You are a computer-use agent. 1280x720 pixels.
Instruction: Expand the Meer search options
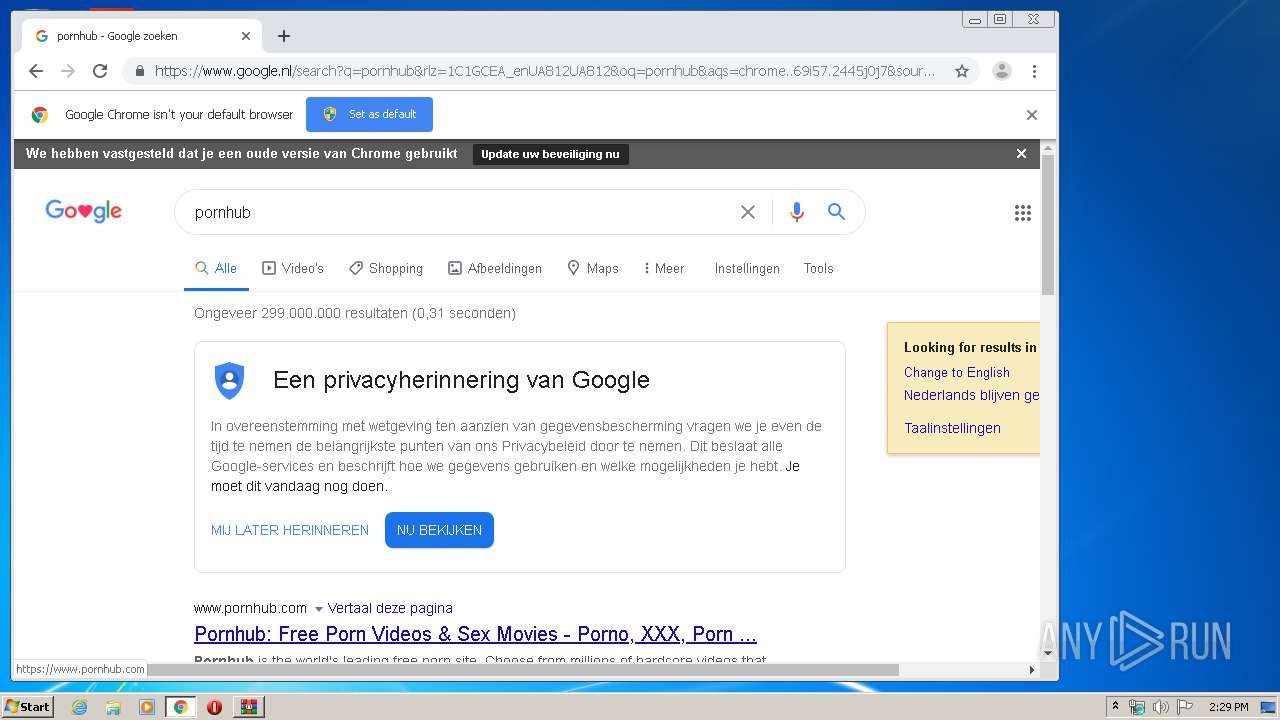(664, 268)
